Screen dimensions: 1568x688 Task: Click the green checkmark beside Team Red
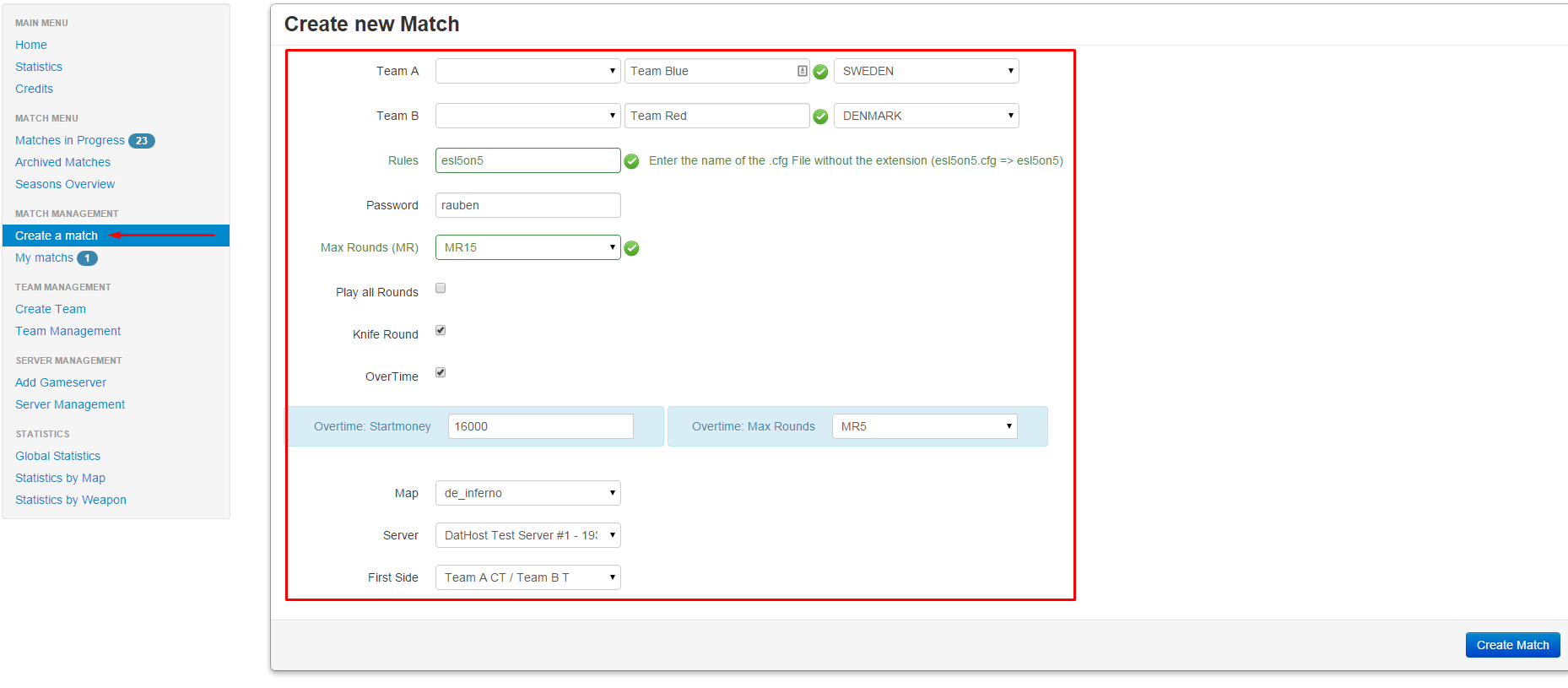click(x=820, y=116)
